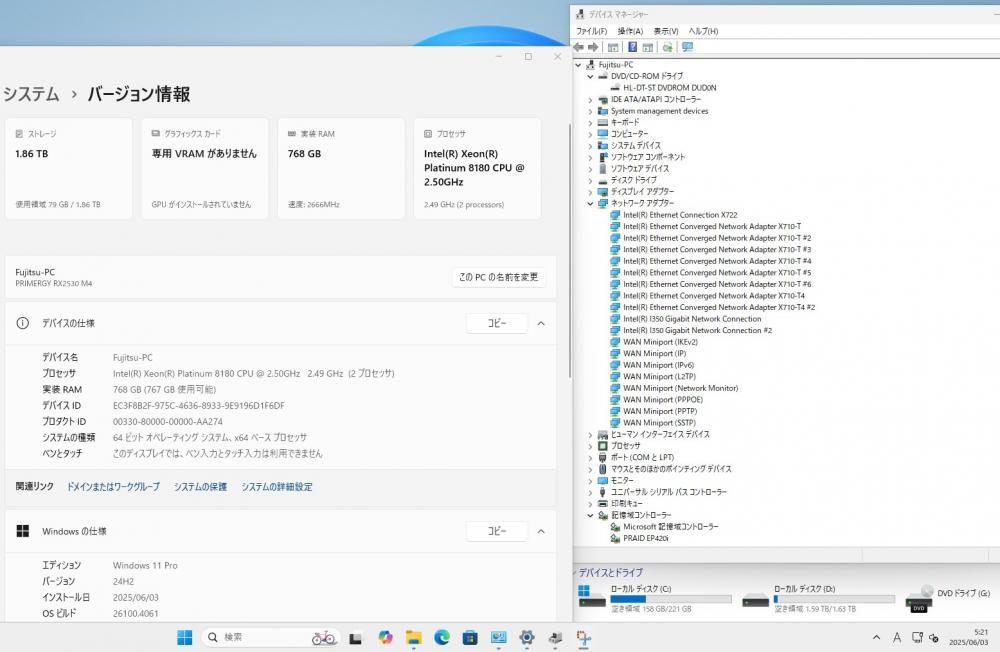This screenshot has height=652, width=1000.
Task: Open the 操作(A) menu
Action: [630, 31]
